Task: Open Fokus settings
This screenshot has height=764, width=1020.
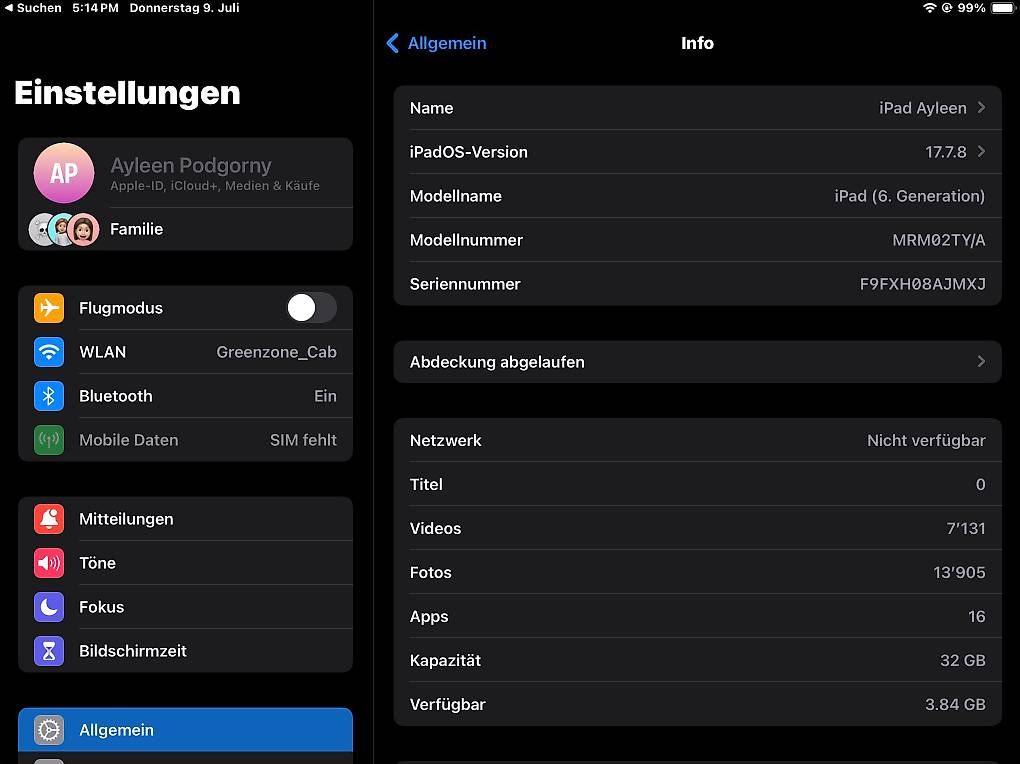Action: [185, 607]
